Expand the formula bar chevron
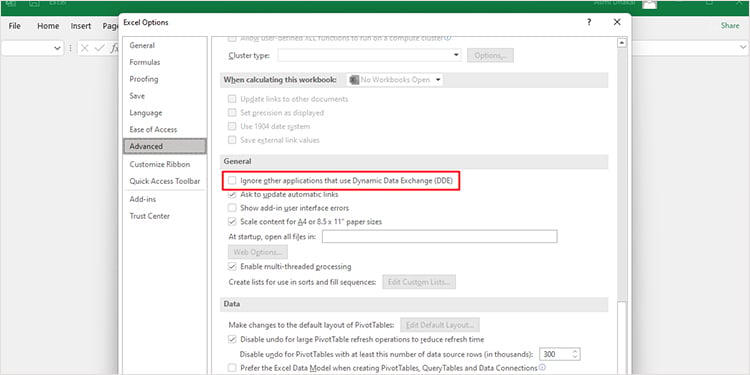 [x=743, y=47]
